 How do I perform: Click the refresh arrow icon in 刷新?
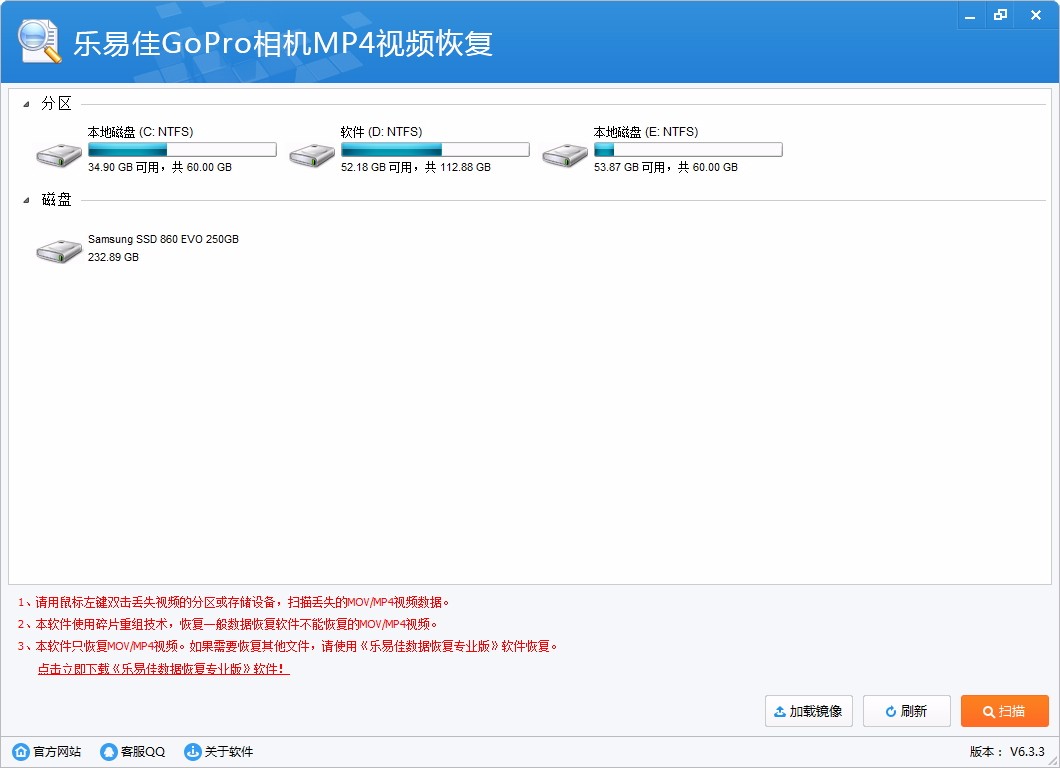point(891,711)
